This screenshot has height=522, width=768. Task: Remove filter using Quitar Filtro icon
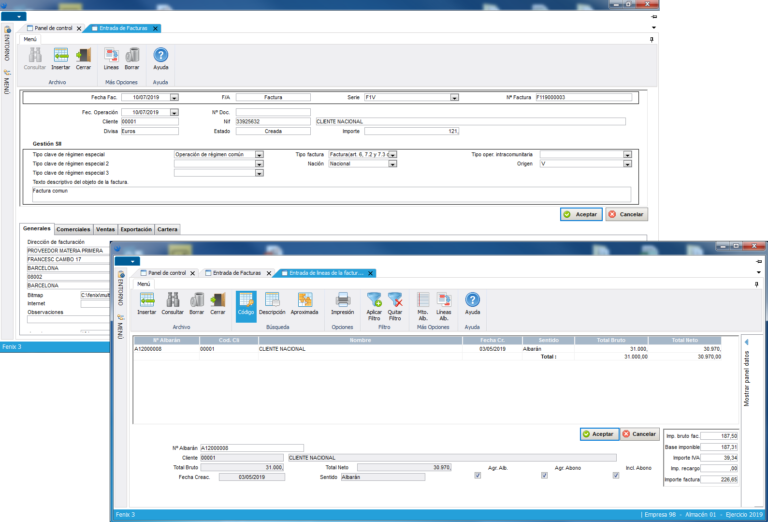pos(395,303)
